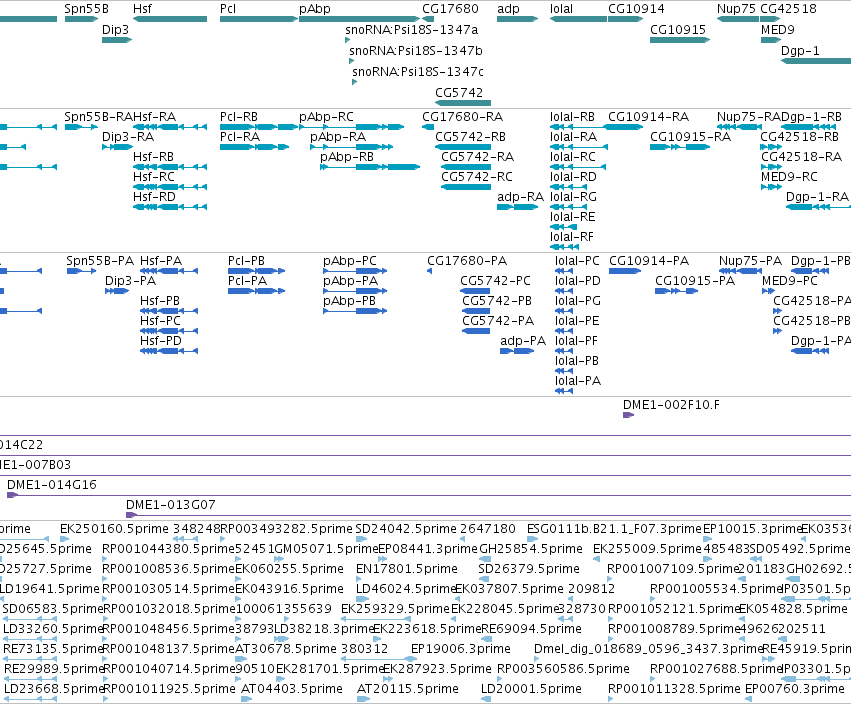
Task: Select the DME1-014G16 feature label
Action: tap(52, 485)
